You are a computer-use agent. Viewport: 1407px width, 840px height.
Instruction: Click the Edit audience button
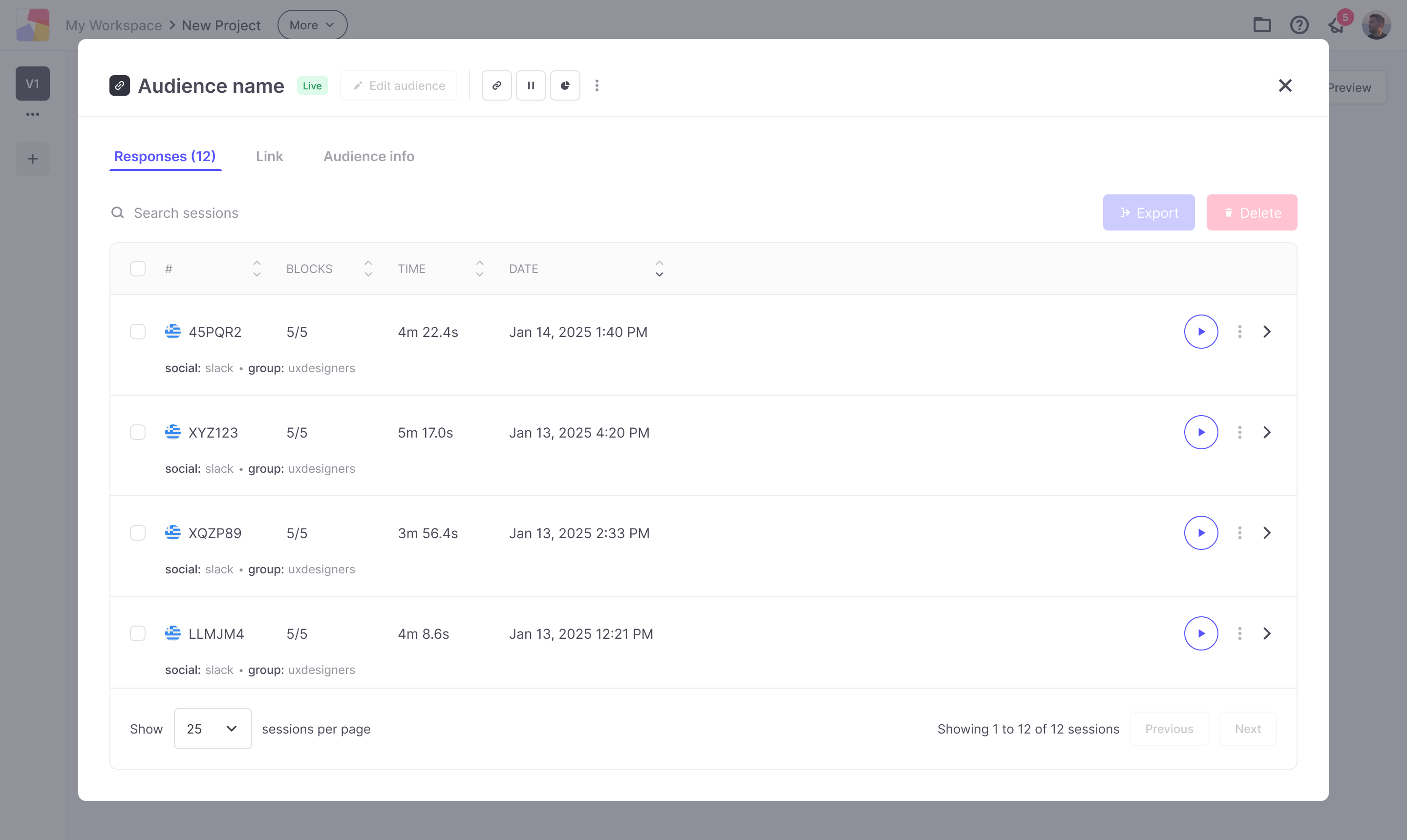[x=399, y=85]
